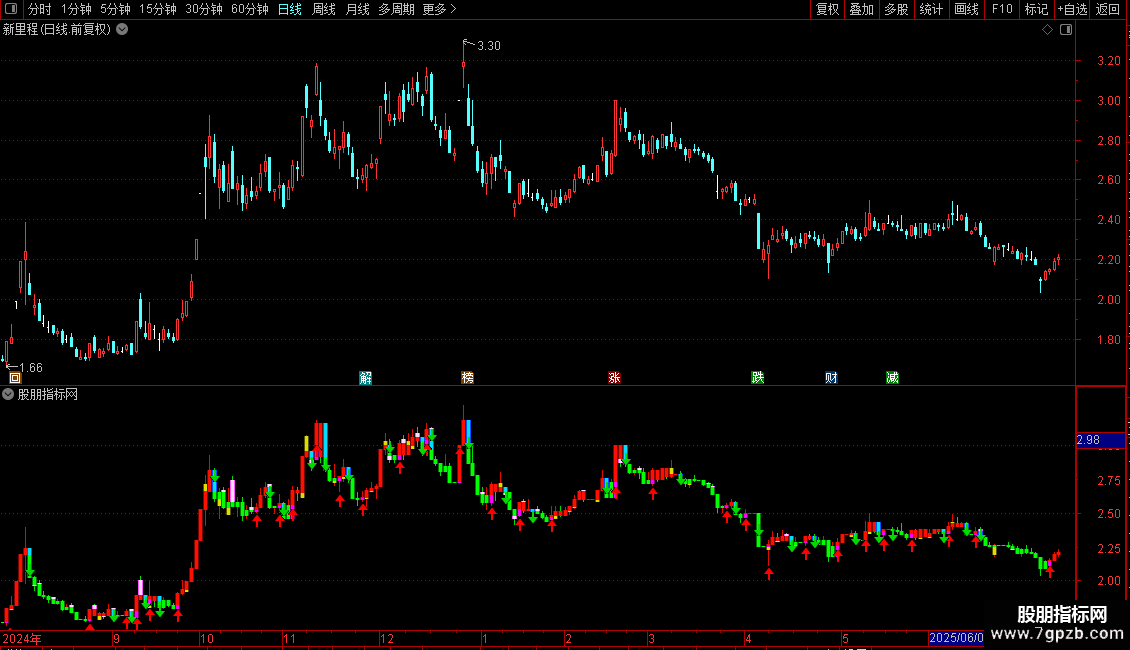Click the 减 event marker on chart
Viewport: 1130px width, 650px height.
tap(892, 378)
